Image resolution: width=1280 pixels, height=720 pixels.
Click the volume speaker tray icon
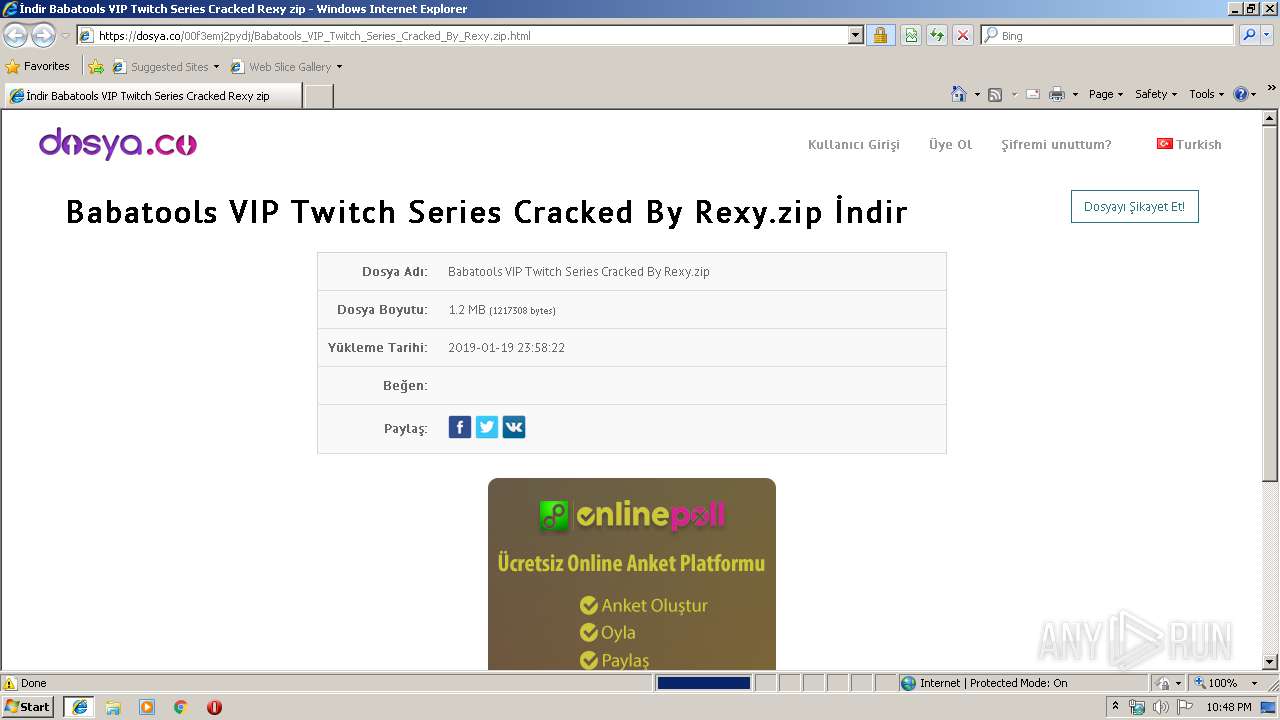[1160, 707]
